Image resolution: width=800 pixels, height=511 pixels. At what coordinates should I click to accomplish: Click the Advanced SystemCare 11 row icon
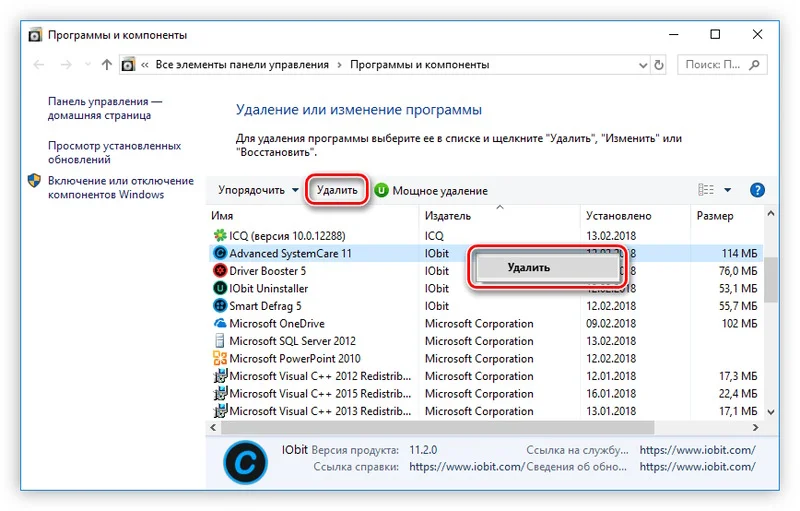(219, 253)
